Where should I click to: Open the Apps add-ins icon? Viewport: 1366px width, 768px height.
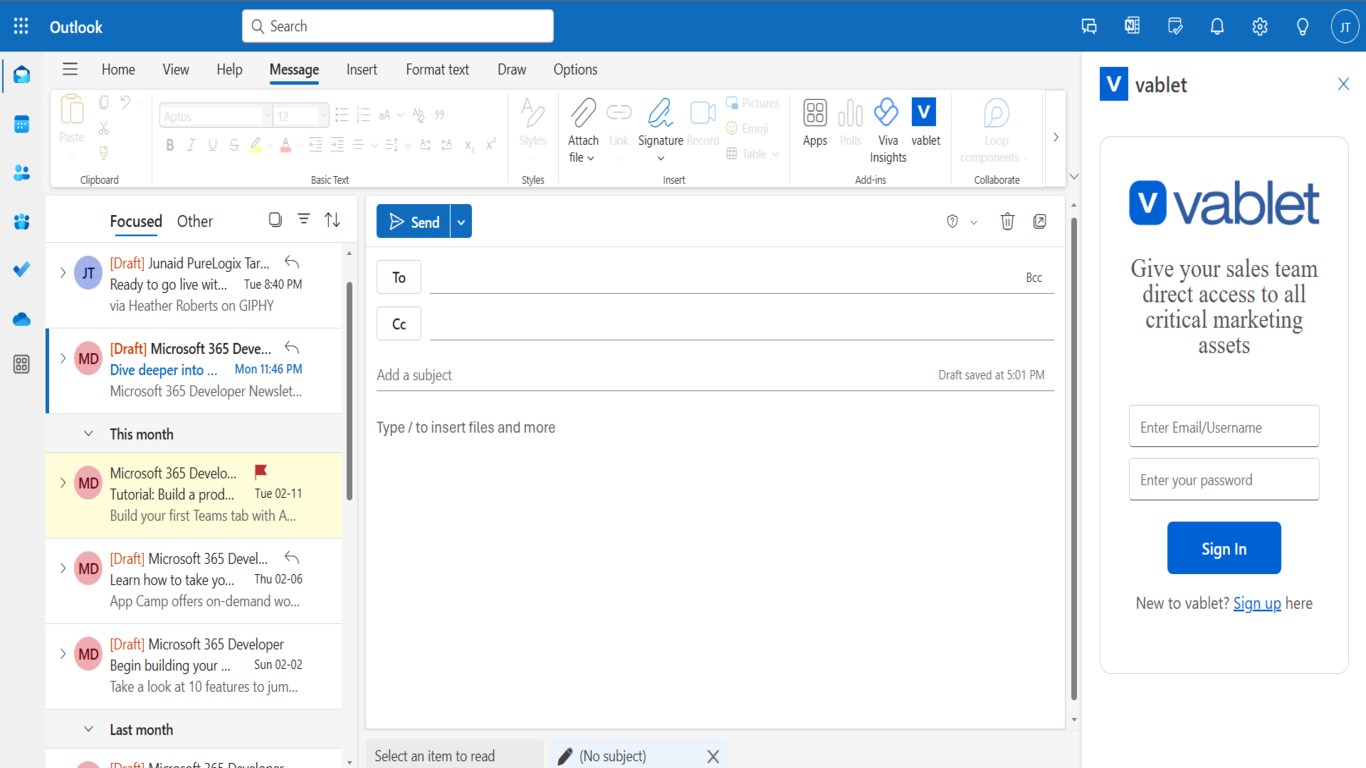tap(815, 113)
